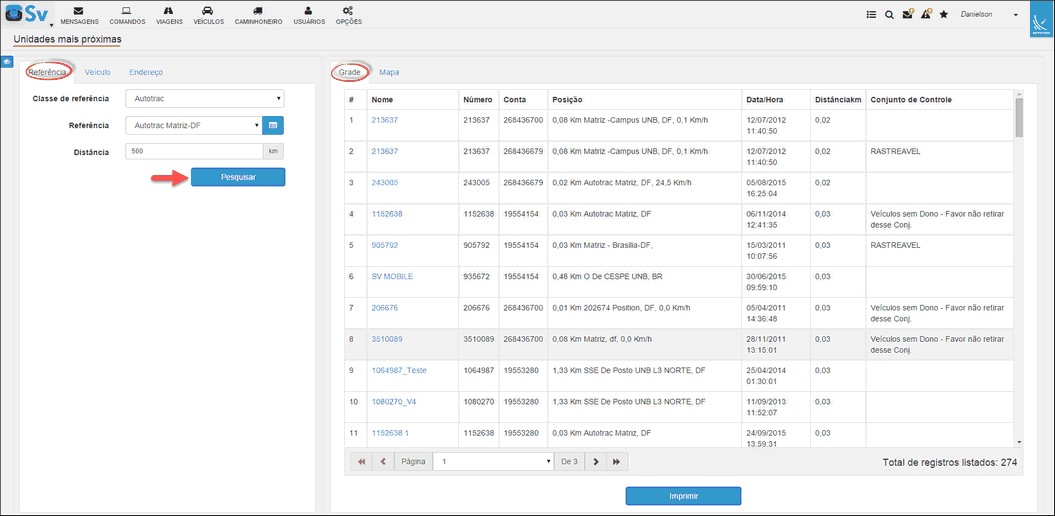Switch to the Mapa tab
Viewport: 1055px width, 516px height.
coord(390,72)
